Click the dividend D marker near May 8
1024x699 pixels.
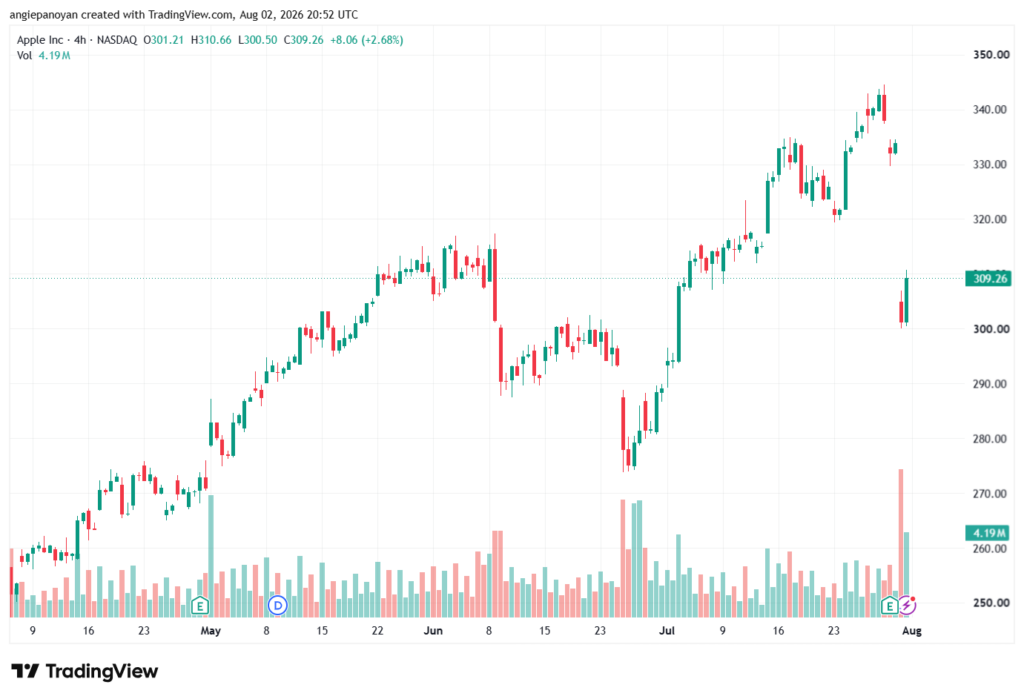click(278, 606)
